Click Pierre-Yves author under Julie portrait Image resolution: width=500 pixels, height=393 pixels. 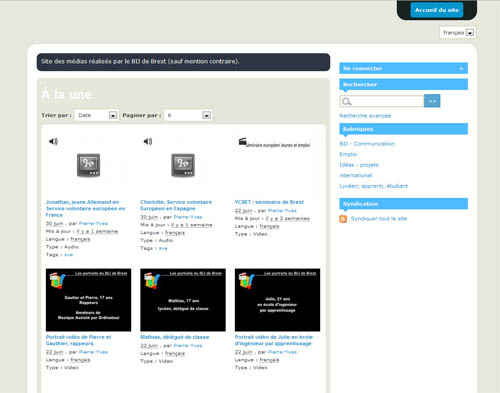point(282,352)
